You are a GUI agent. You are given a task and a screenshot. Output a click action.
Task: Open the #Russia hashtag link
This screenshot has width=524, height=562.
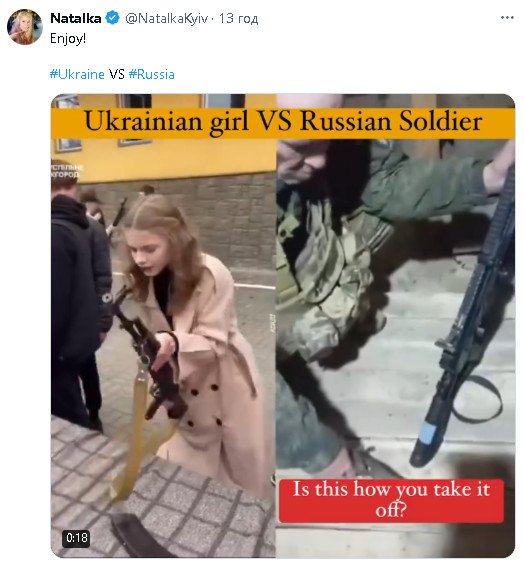(x=152, y=74)
